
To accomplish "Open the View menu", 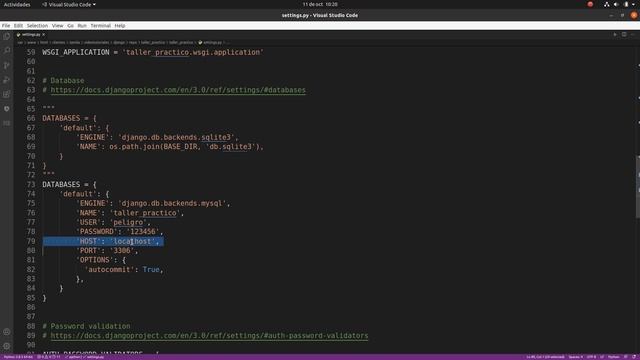I will click(x=58, y=26).
